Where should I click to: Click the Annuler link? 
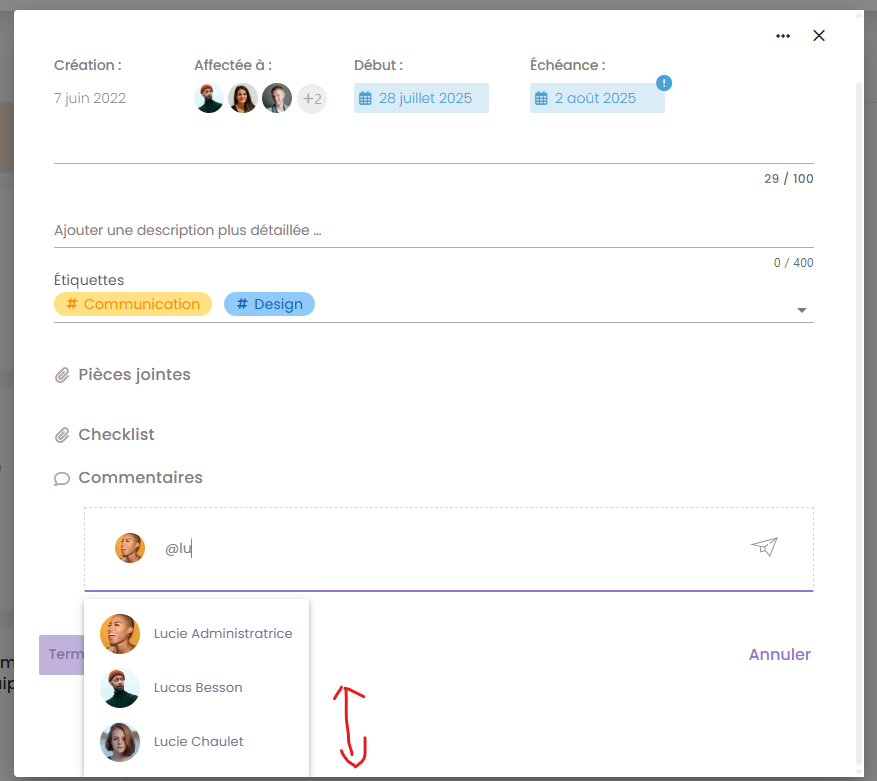[780, 654]
